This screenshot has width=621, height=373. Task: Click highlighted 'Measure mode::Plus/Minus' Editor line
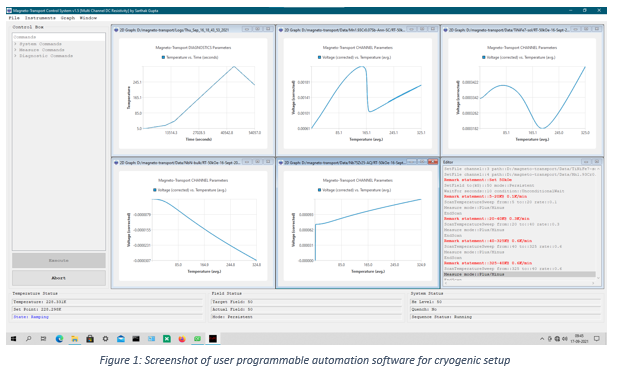pyautogui.click(x=519, y=274)
